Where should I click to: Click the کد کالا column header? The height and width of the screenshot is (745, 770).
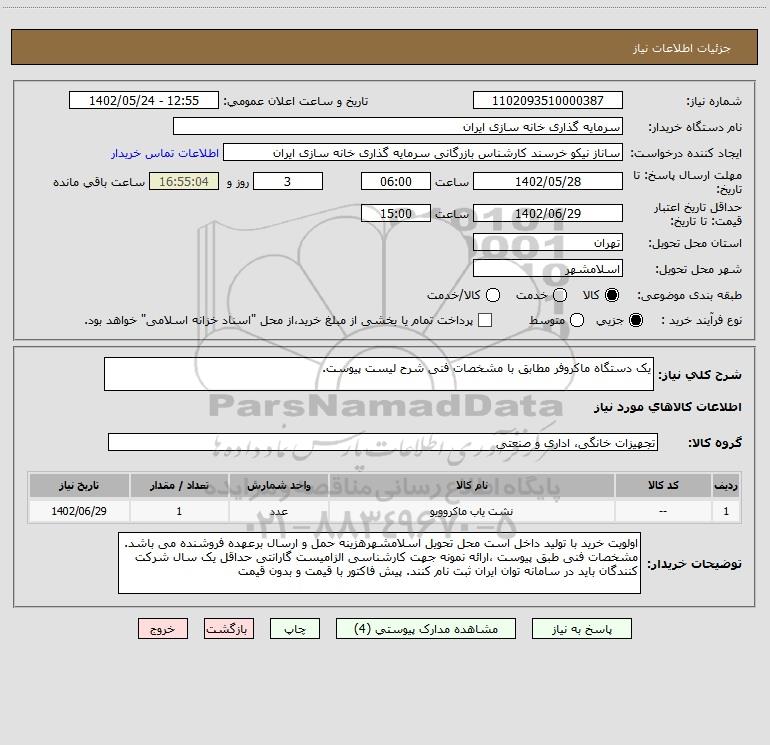pyautogui.click(x=663, y=485)
